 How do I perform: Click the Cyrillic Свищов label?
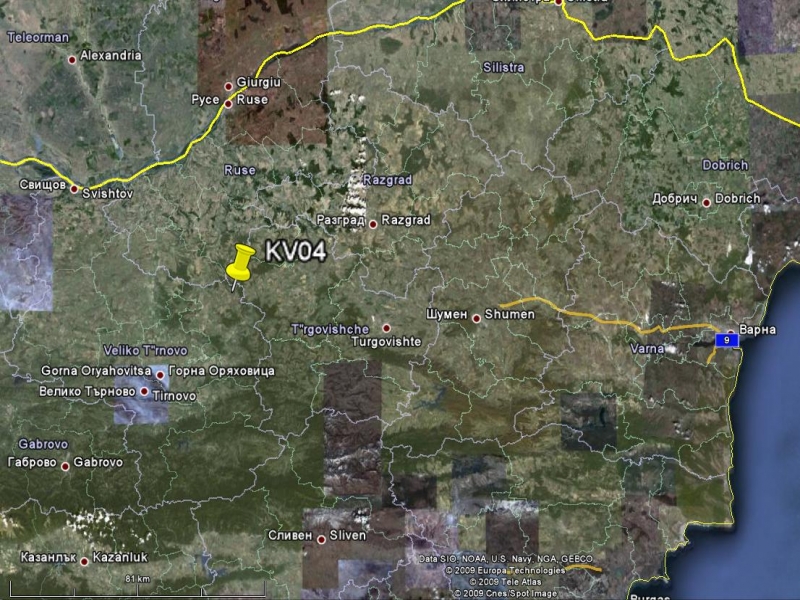point(42,184)
